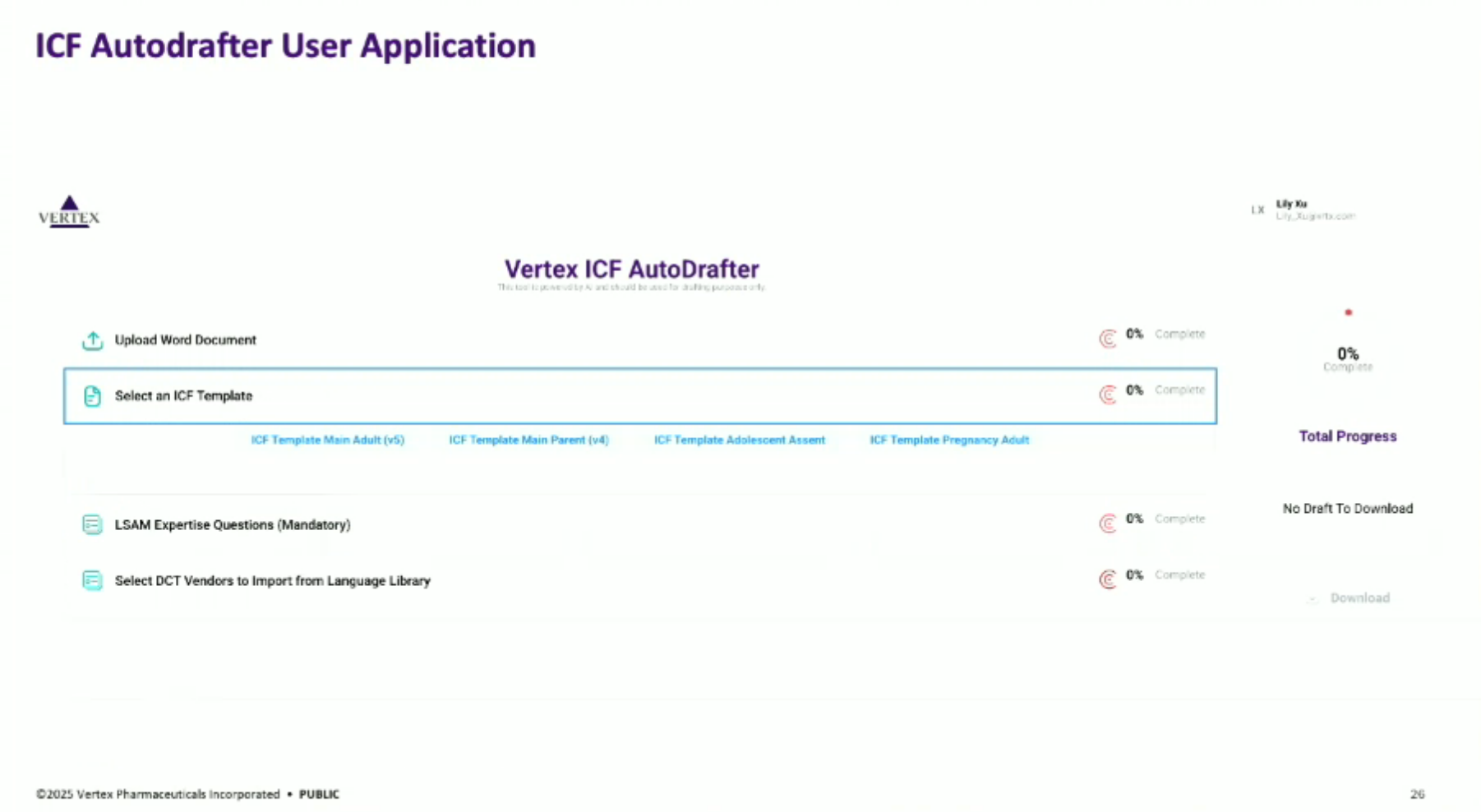Choose ICF Template Main Adult (v5)
Image resolution: width=1481 pixels, height=812 pixels.
coord(328,441)
